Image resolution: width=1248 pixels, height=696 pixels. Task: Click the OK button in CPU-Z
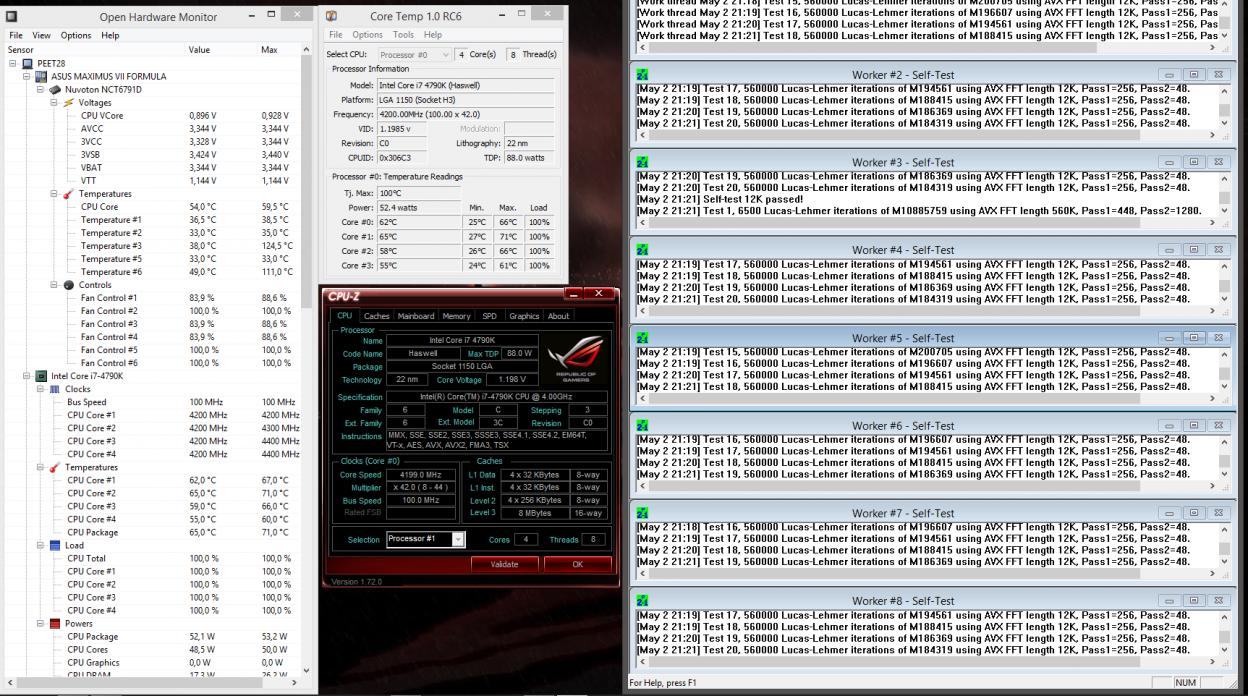coord(577,564)
